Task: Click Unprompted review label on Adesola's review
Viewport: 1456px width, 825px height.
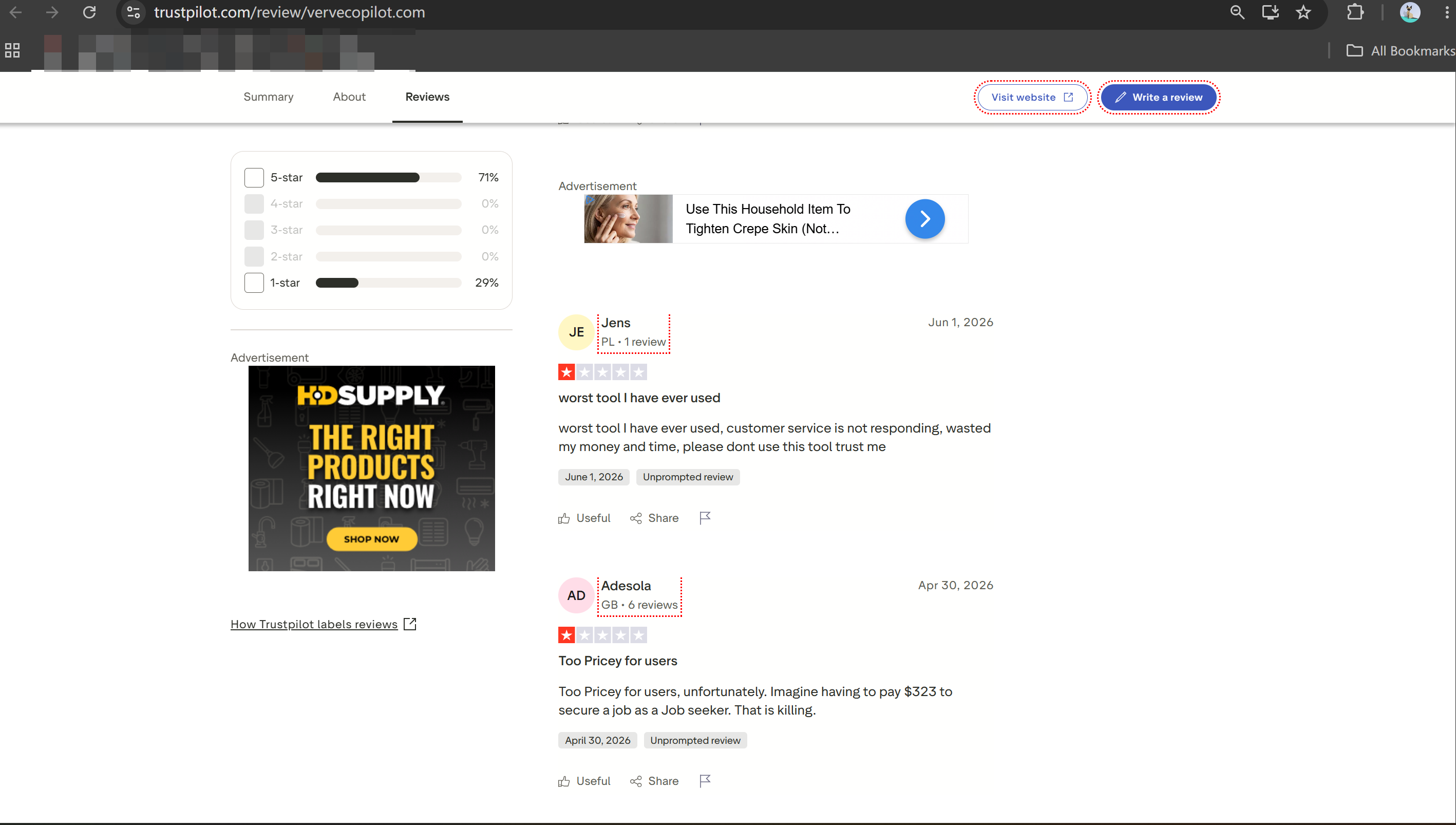Action: (695, 741)
